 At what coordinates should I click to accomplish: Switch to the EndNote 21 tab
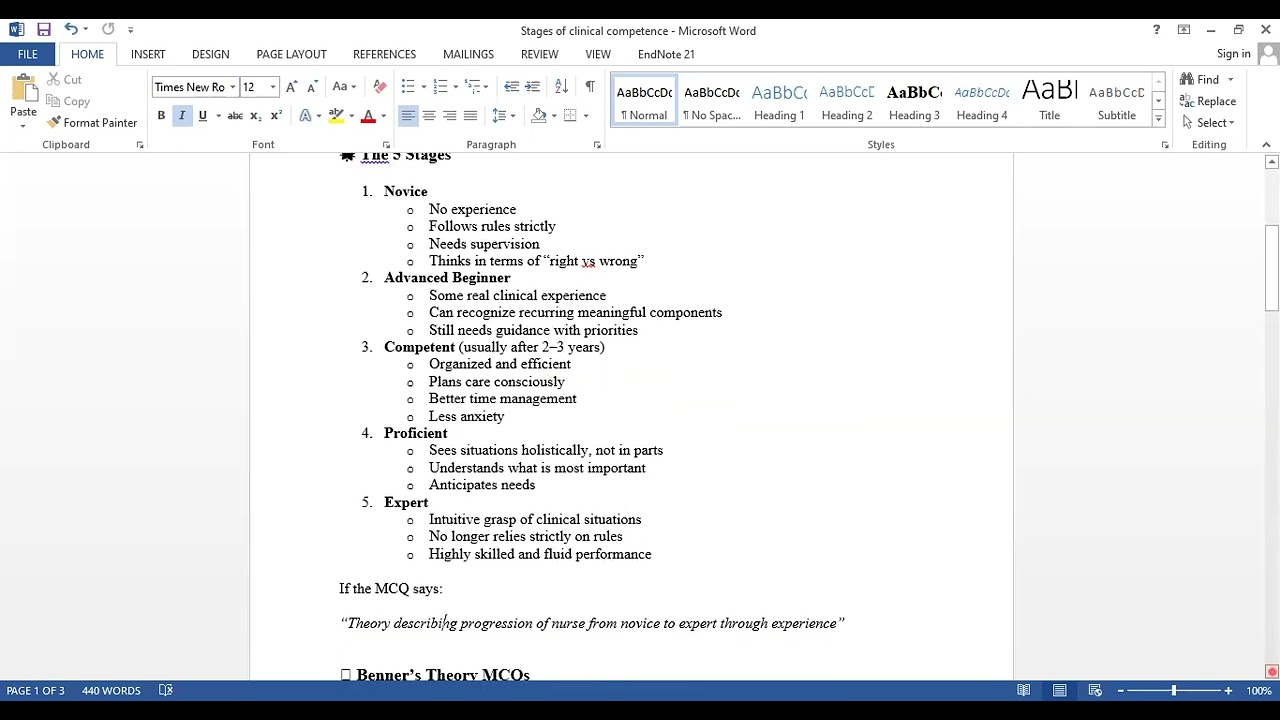click(x=666, y=54)
